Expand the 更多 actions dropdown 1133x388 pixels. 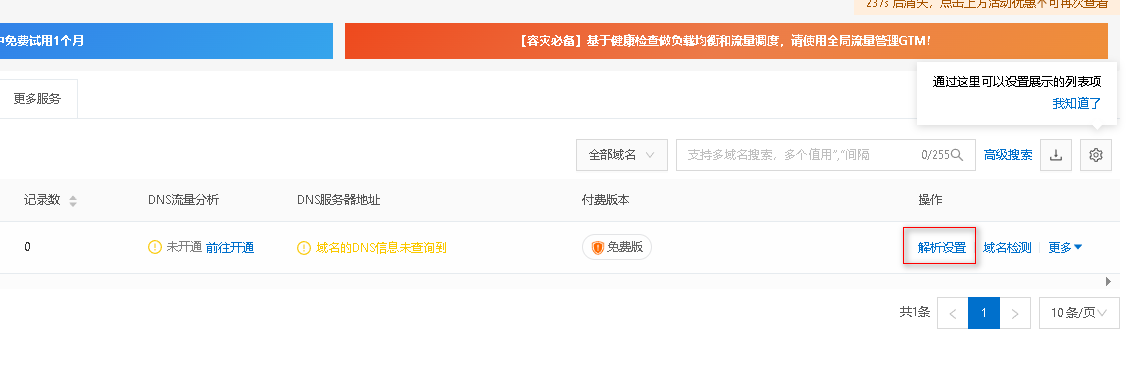[1065, 247]
